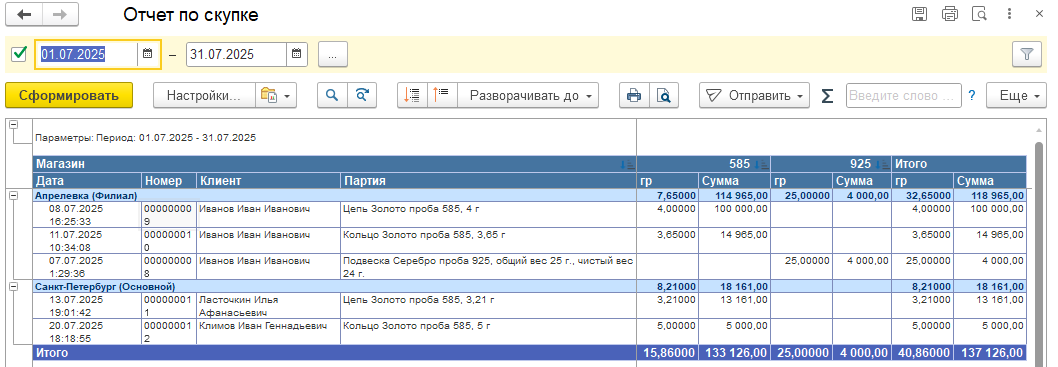Collapse all groups icon with up arrow
The height and width of the screenshot is (367, 1058).
coord(443,95)
